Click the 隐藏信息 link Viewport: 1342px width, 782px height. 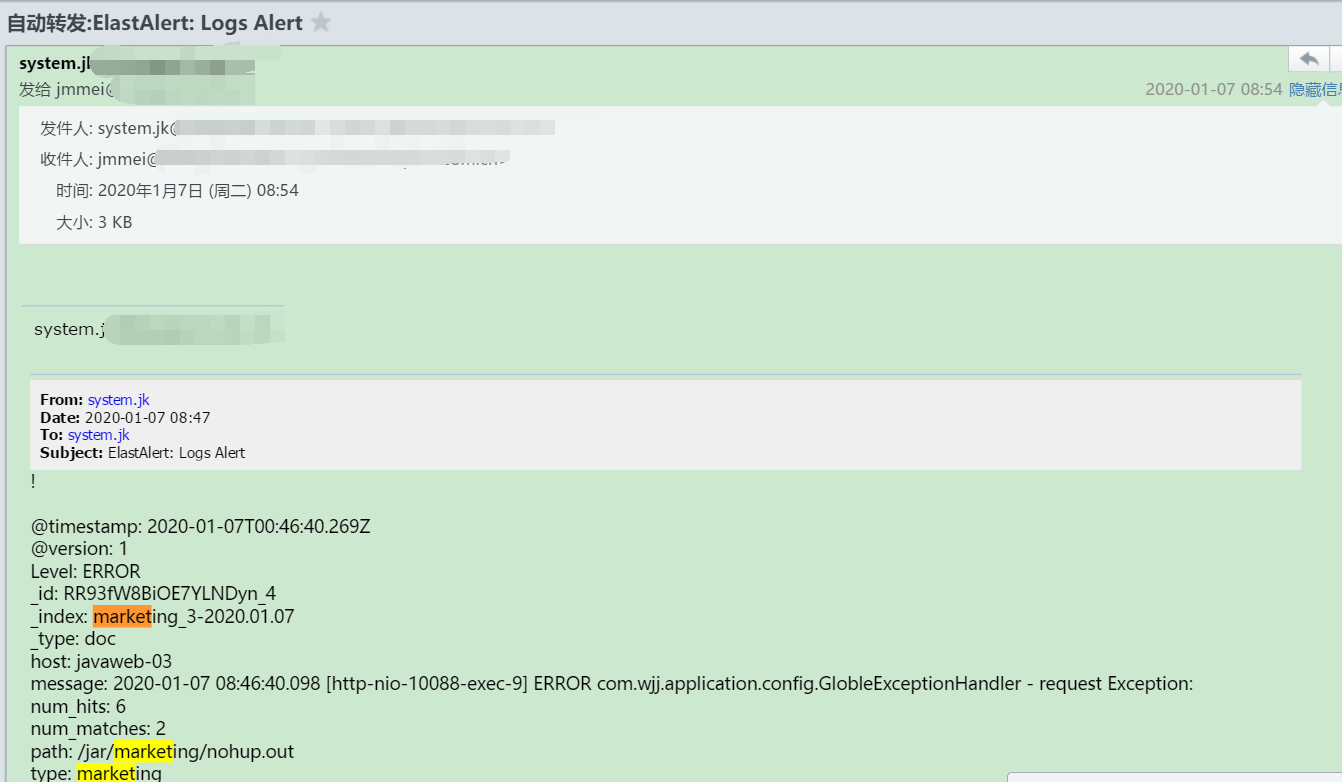pyautogui.click(x=1315, y=89)
